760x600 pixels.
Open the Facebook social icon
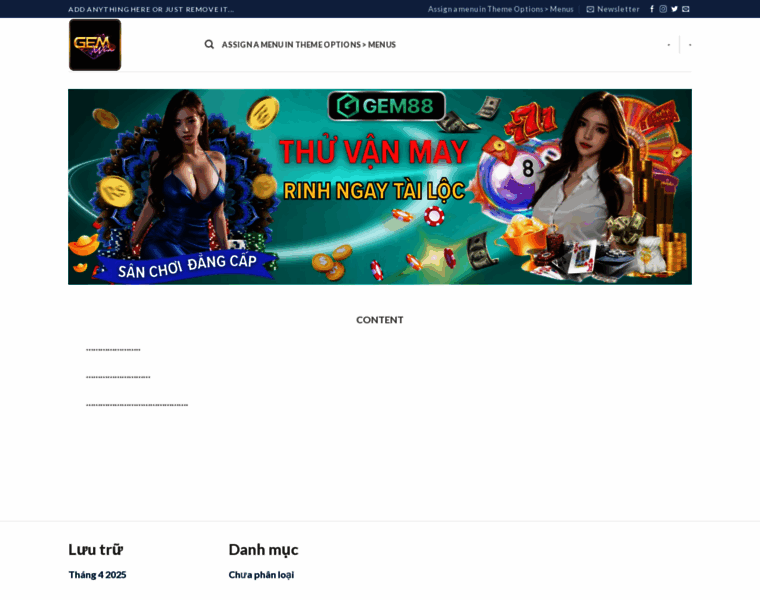652,9
